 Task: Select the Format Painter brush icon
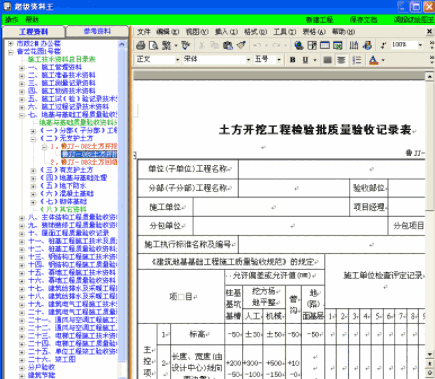(241, 45)
